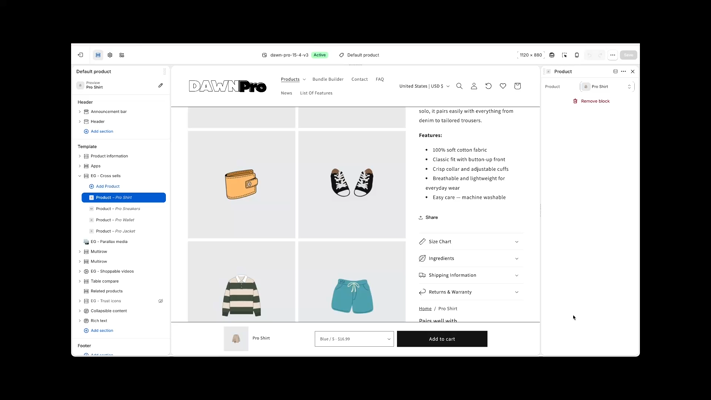The width and height of the screenshot is (711, 400).
Task: Click the Add to cart button
Action: tap(442, 339)
